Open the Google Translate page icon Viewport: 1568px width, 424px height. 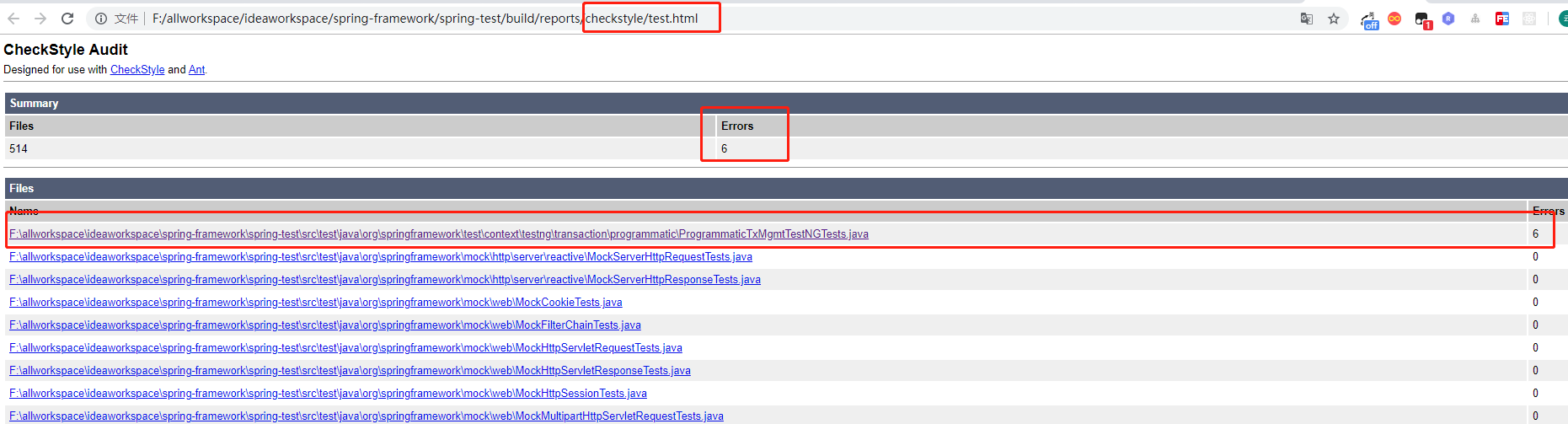1307,19
